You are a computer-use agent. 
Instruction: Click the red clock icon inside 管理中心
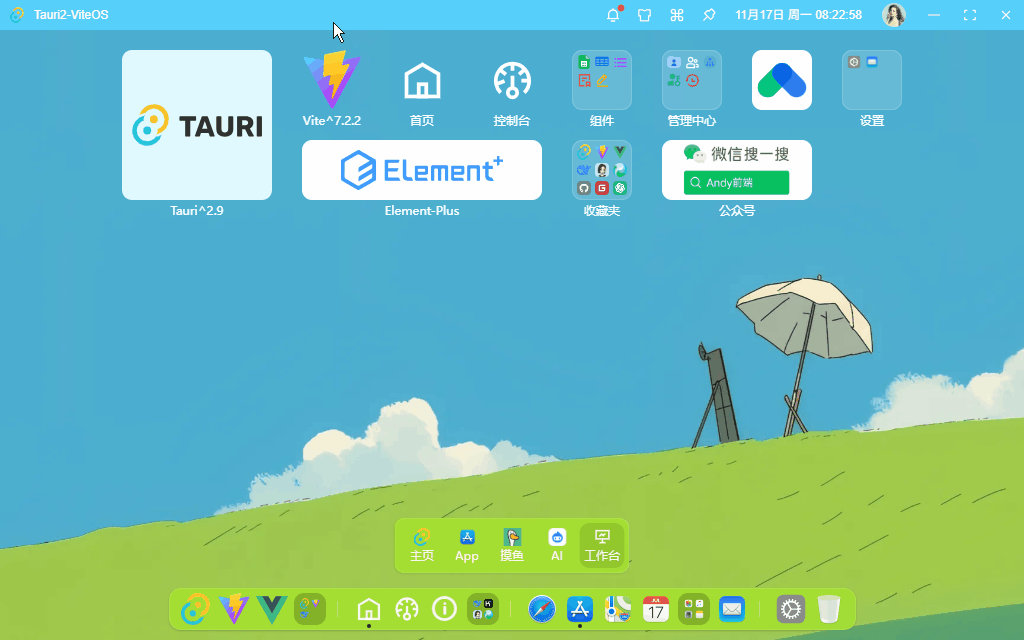(692, 80)
